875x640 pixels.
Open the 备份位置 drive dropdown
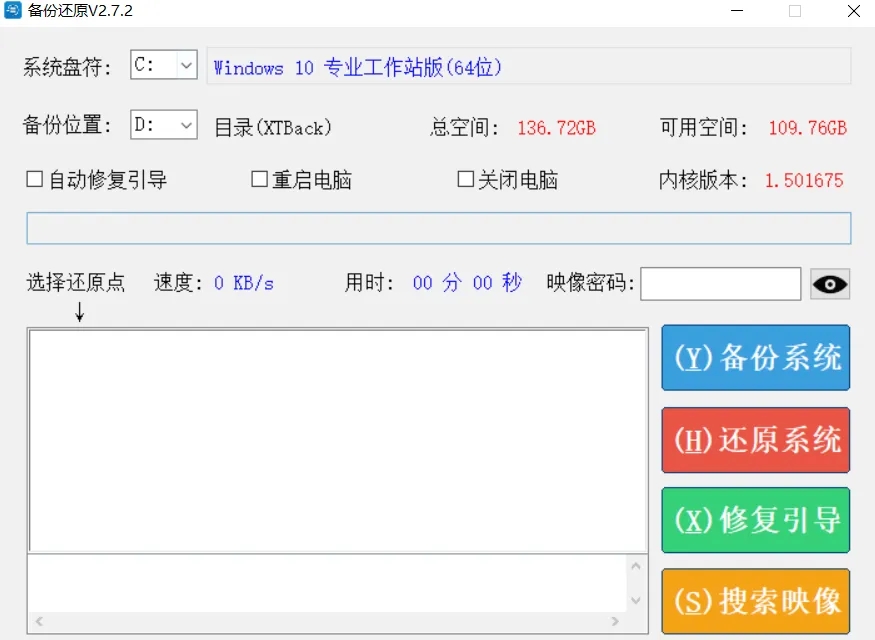point(187,125)
